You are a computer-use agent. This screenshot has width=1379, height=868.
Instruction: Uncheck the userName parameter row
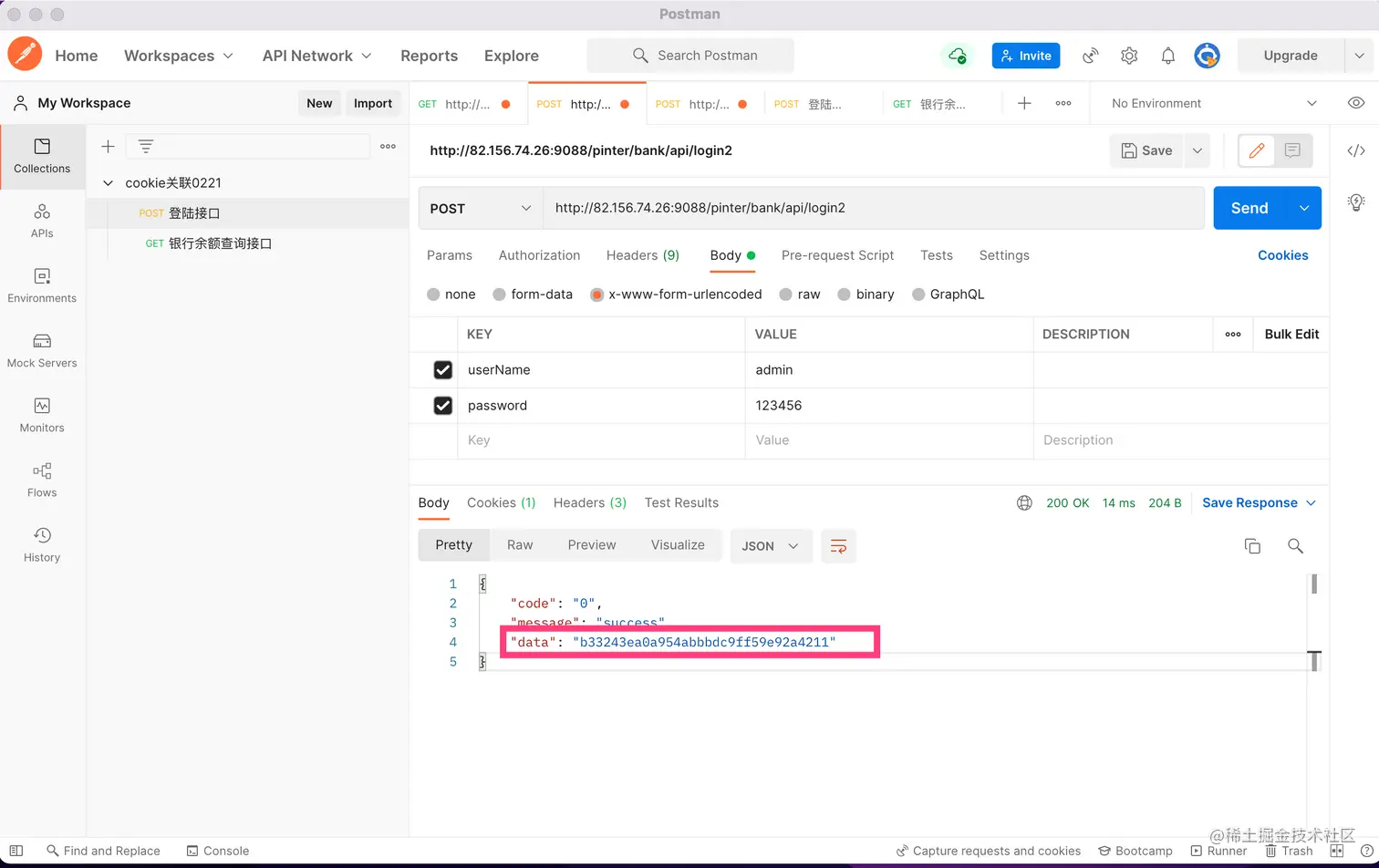(442, 369)
